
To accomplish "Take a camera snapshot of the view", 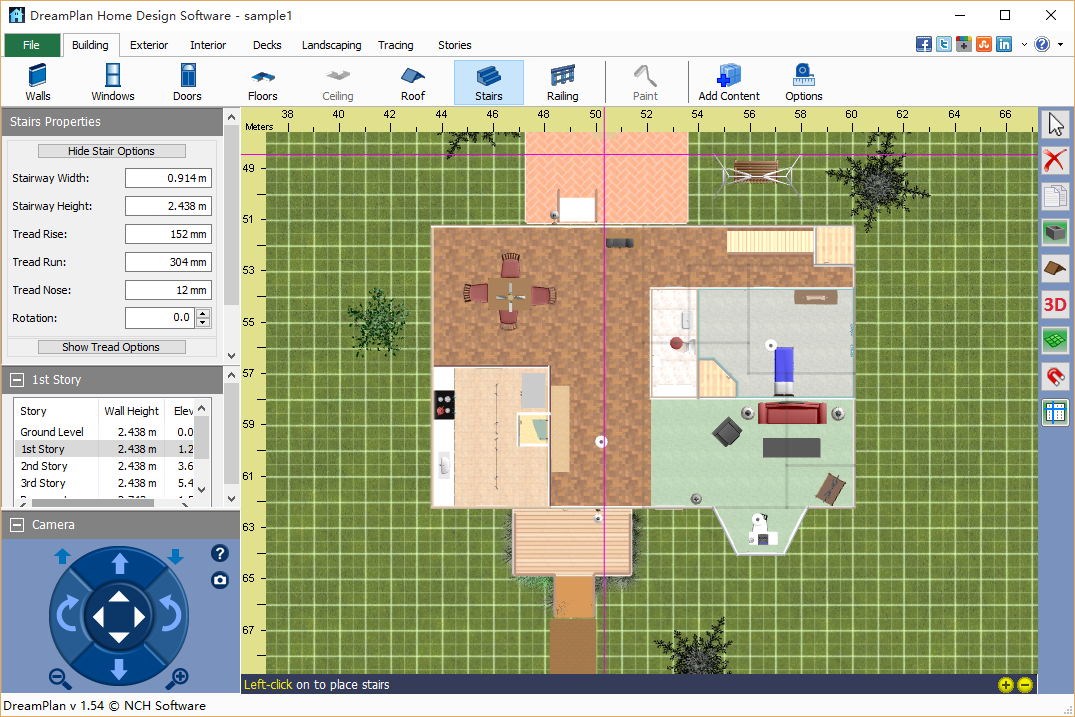I will coord(220,580).
